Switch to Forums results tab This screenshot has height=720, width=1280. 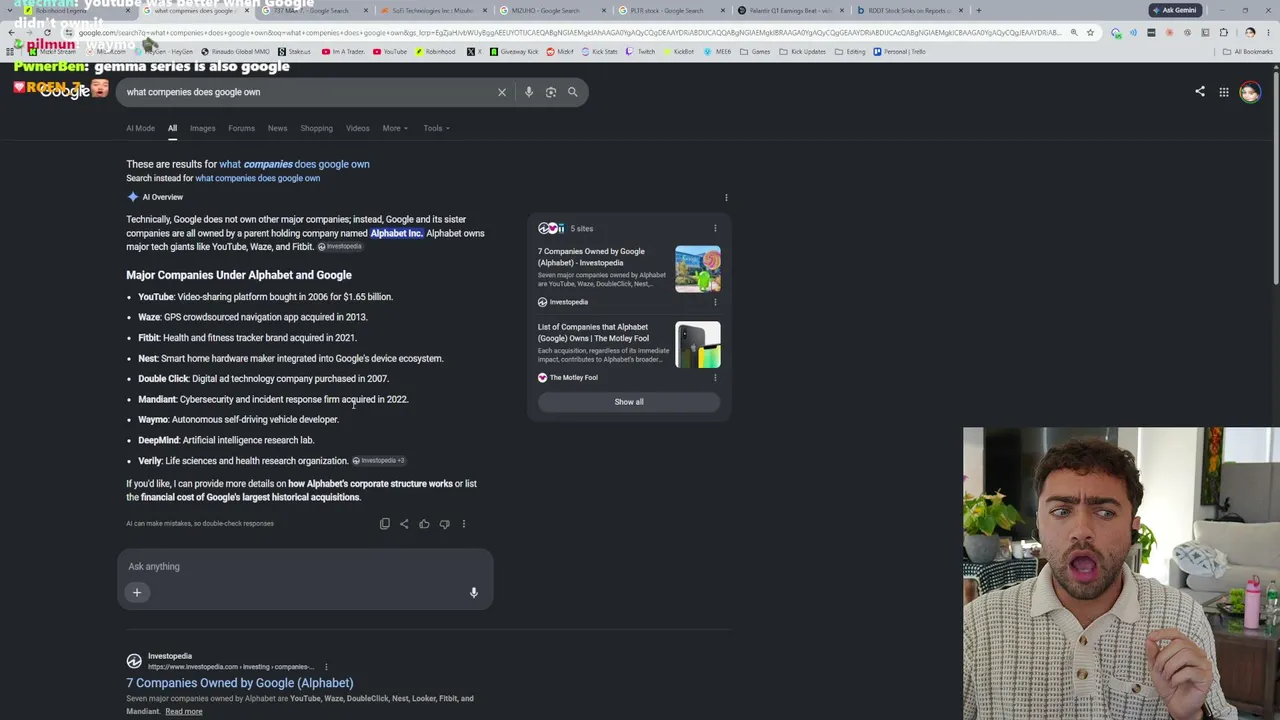click(x=241, y=128)
